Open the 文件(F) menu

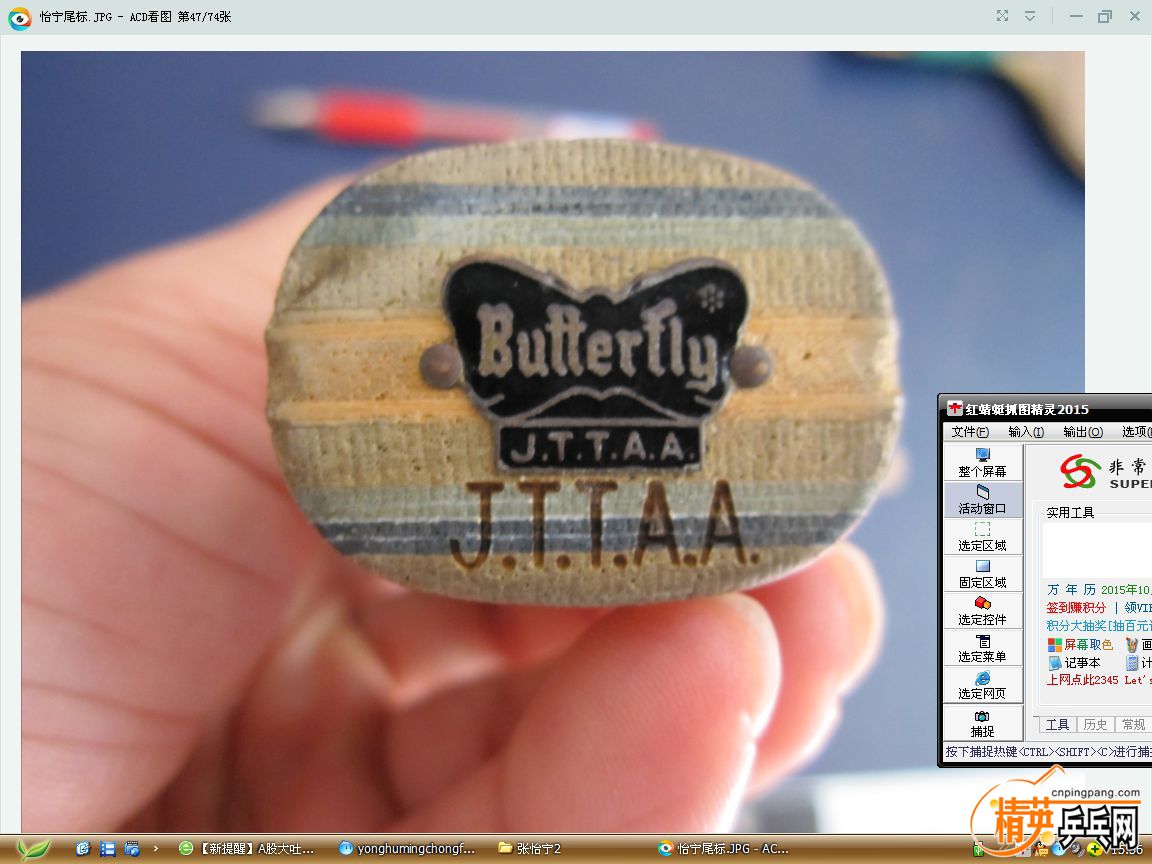point(970,431)
